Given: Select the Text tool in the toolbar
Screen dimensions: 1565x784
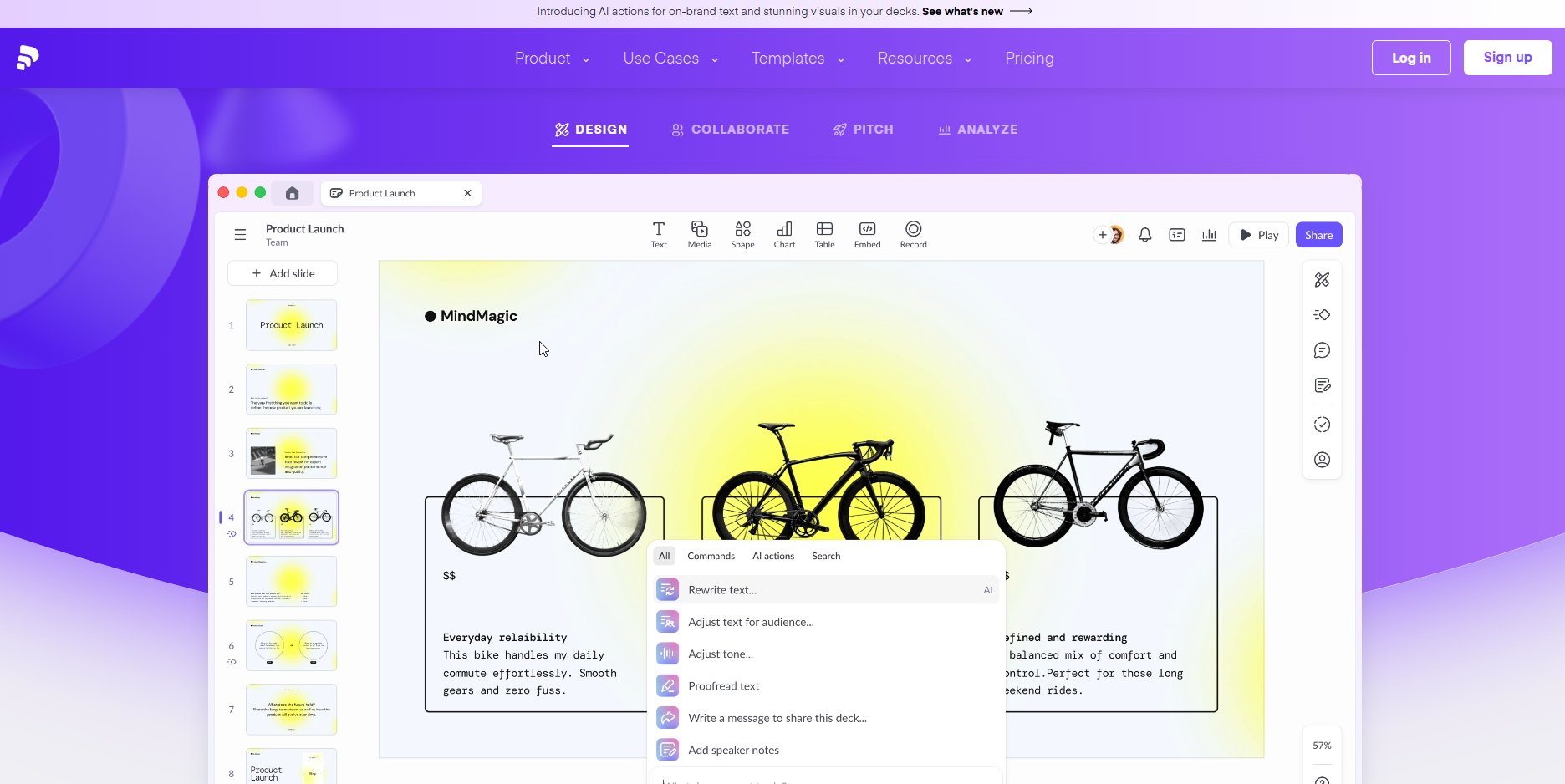Looking at the screenshot, I should pos(659,234).
